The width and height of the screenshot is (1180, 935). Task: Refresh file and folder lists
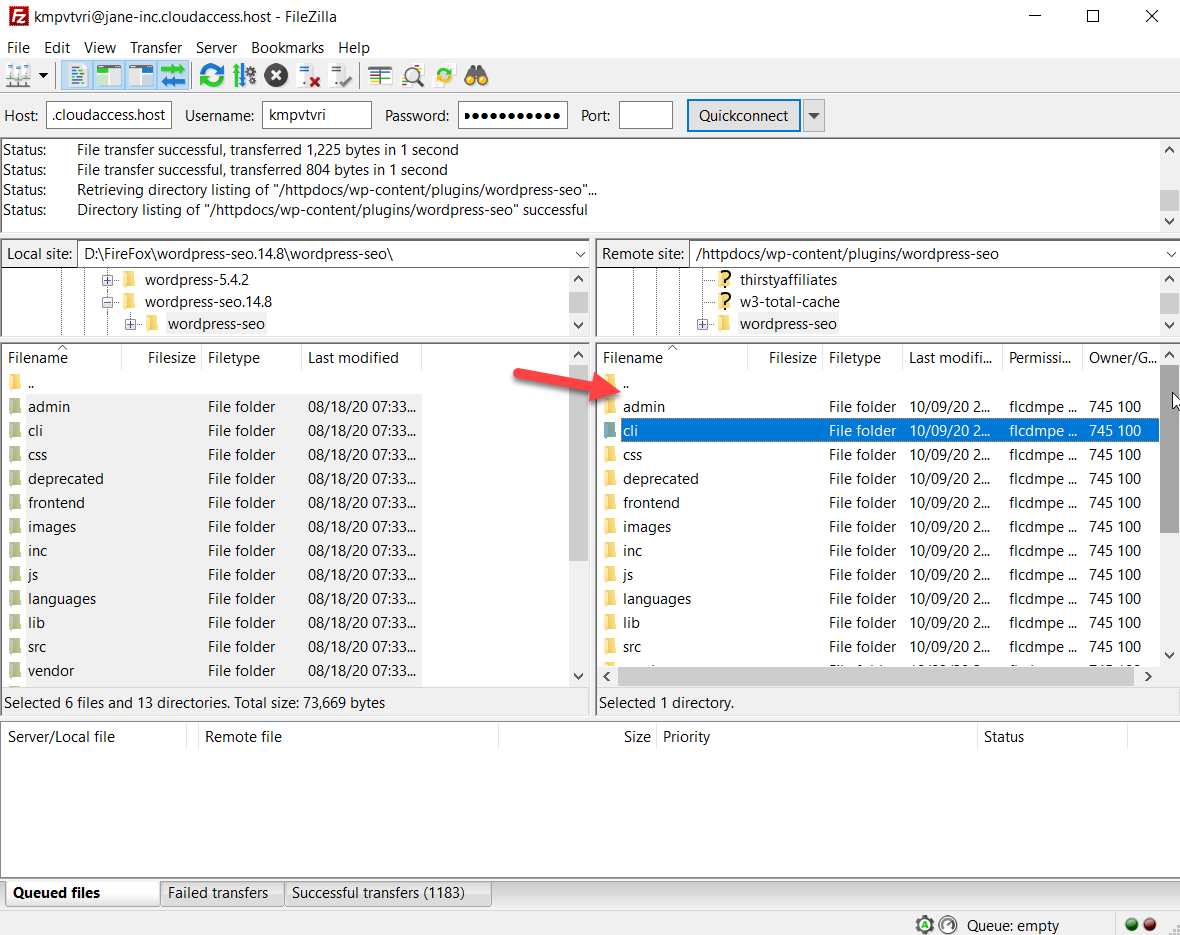point(212,76)
